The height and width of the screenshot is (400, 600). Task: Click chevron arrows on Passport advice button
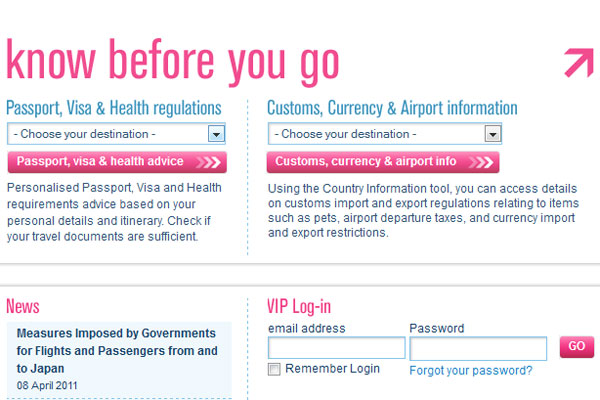point(209,162)
